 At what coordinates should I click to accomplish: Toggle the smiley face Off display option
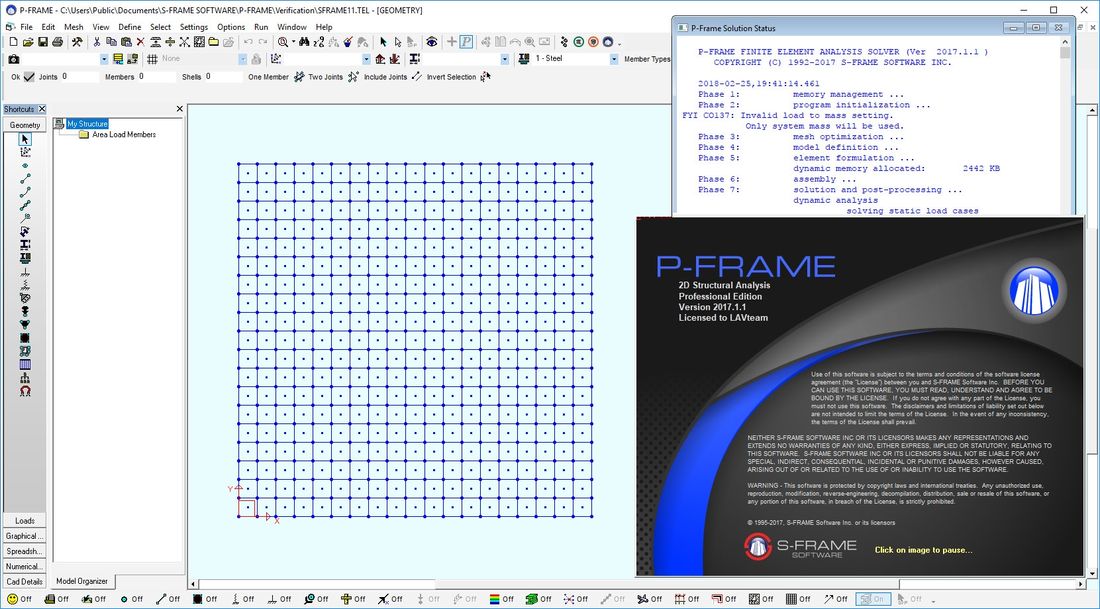[11, 599]
